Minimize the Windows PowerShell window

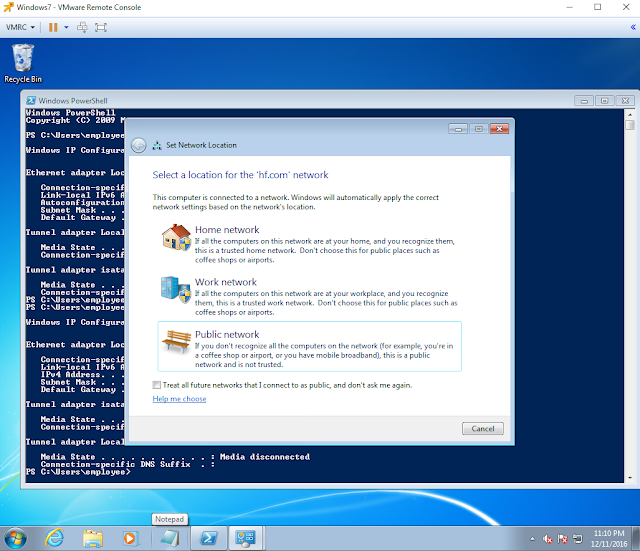584,101
